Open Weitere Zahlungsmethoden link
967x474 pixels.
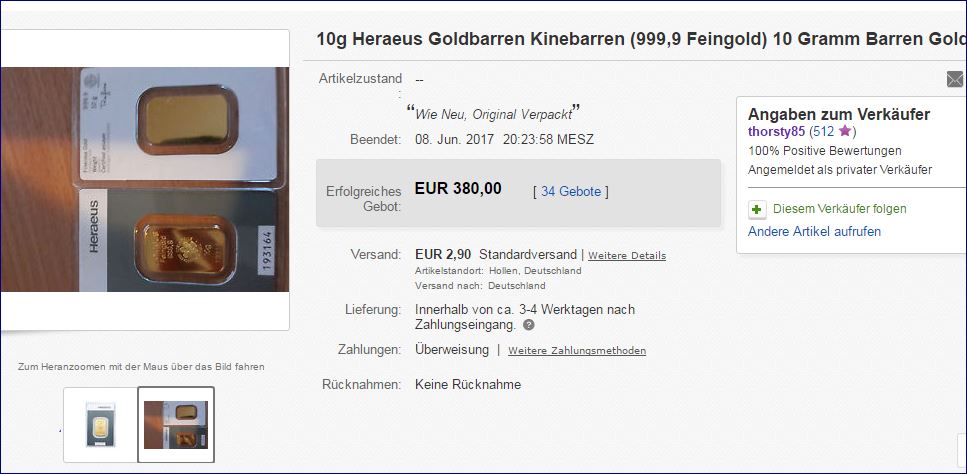[577, 351]
